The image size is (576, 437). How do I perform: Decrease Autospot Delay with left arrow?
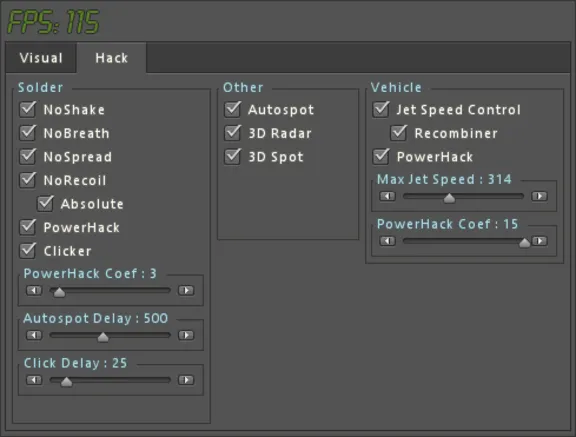coord(34,335)
